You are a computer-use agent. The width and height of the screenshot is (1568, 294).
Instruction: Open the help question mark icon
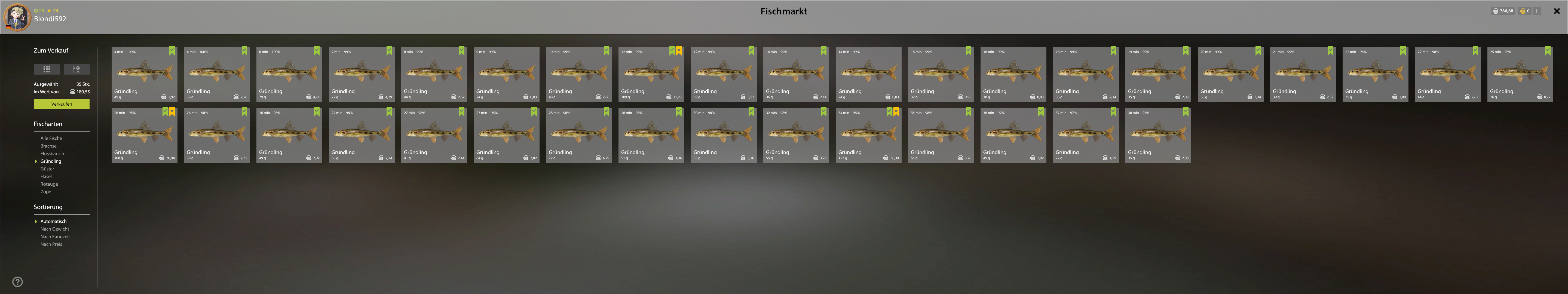click(18, 282)
